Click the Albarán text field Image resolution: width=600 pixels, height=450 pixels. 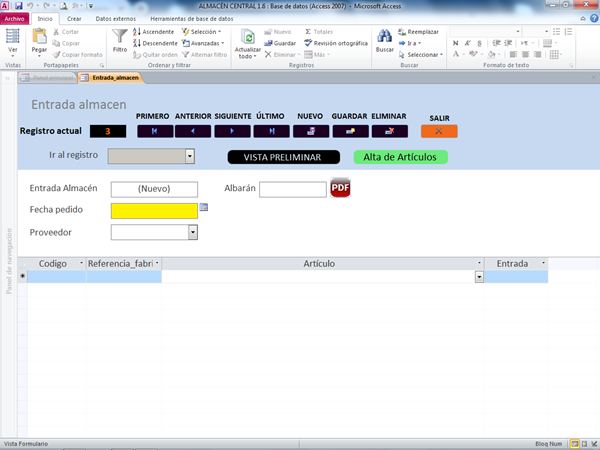292,188
